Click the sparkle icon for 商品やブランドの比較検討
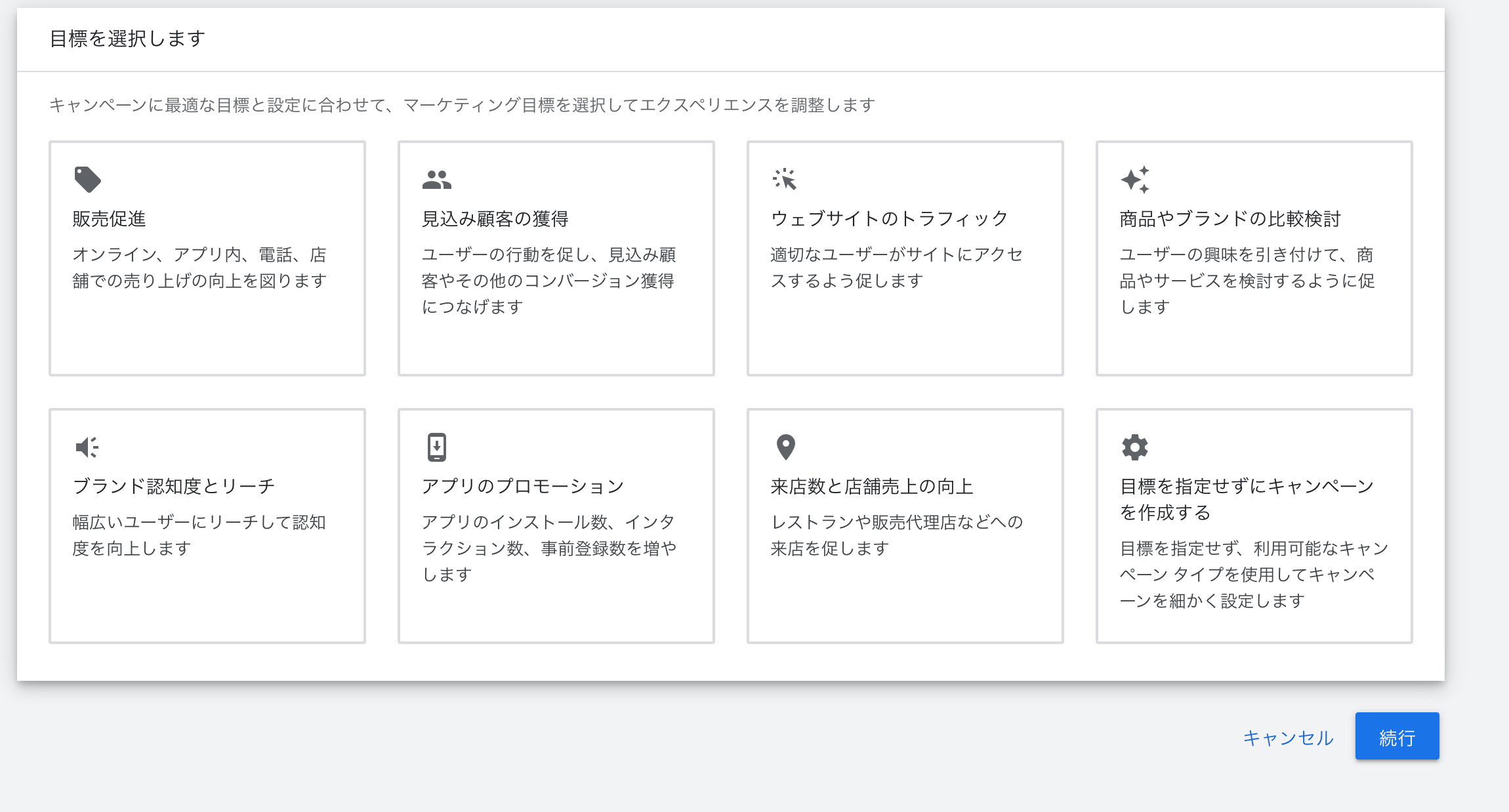Viewport: 1509px width, 812px height. tap(1134, 179)
